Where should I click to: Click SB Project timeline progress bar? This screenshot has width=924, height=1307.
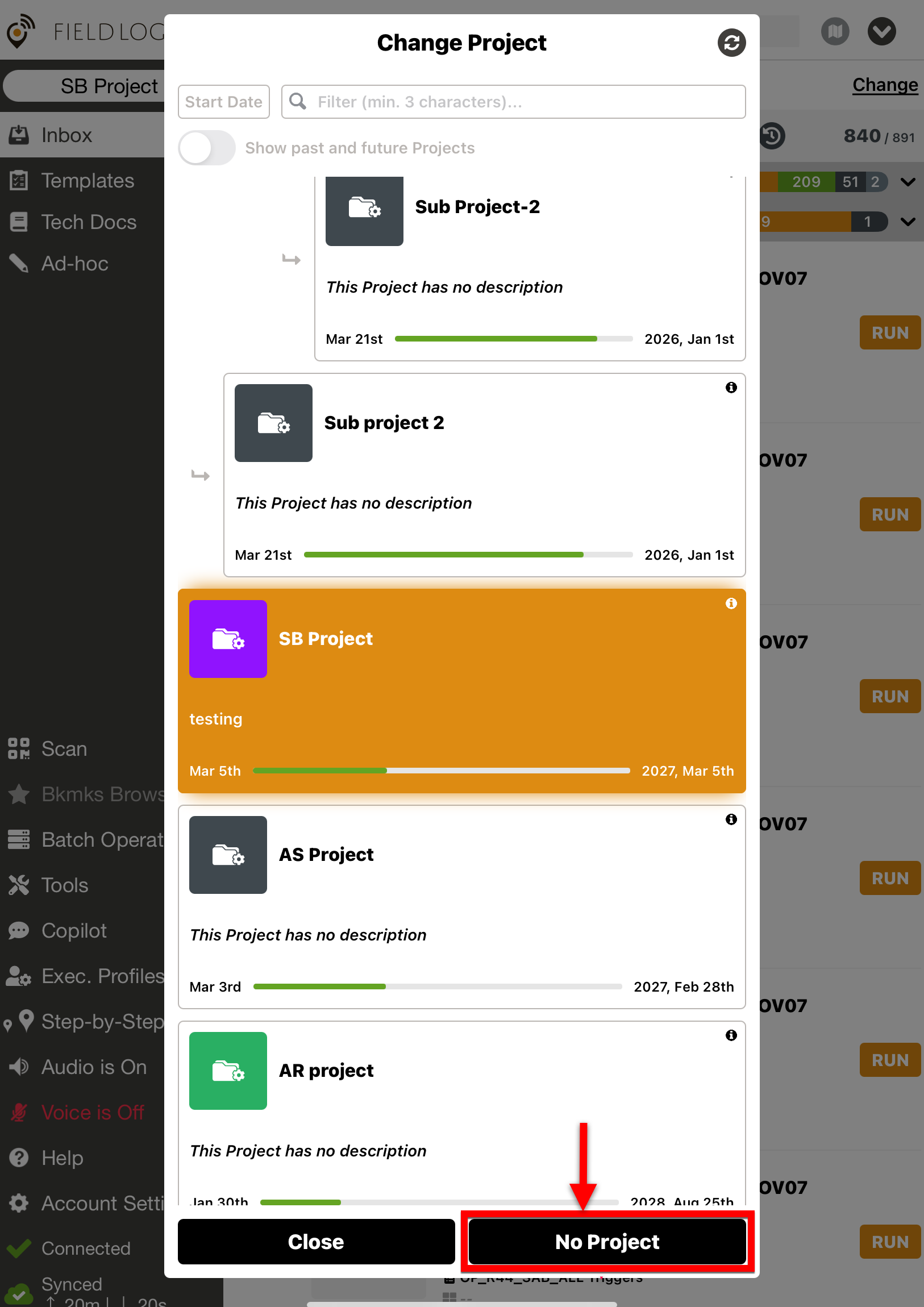pyautogui.click(x=441, y=771)
